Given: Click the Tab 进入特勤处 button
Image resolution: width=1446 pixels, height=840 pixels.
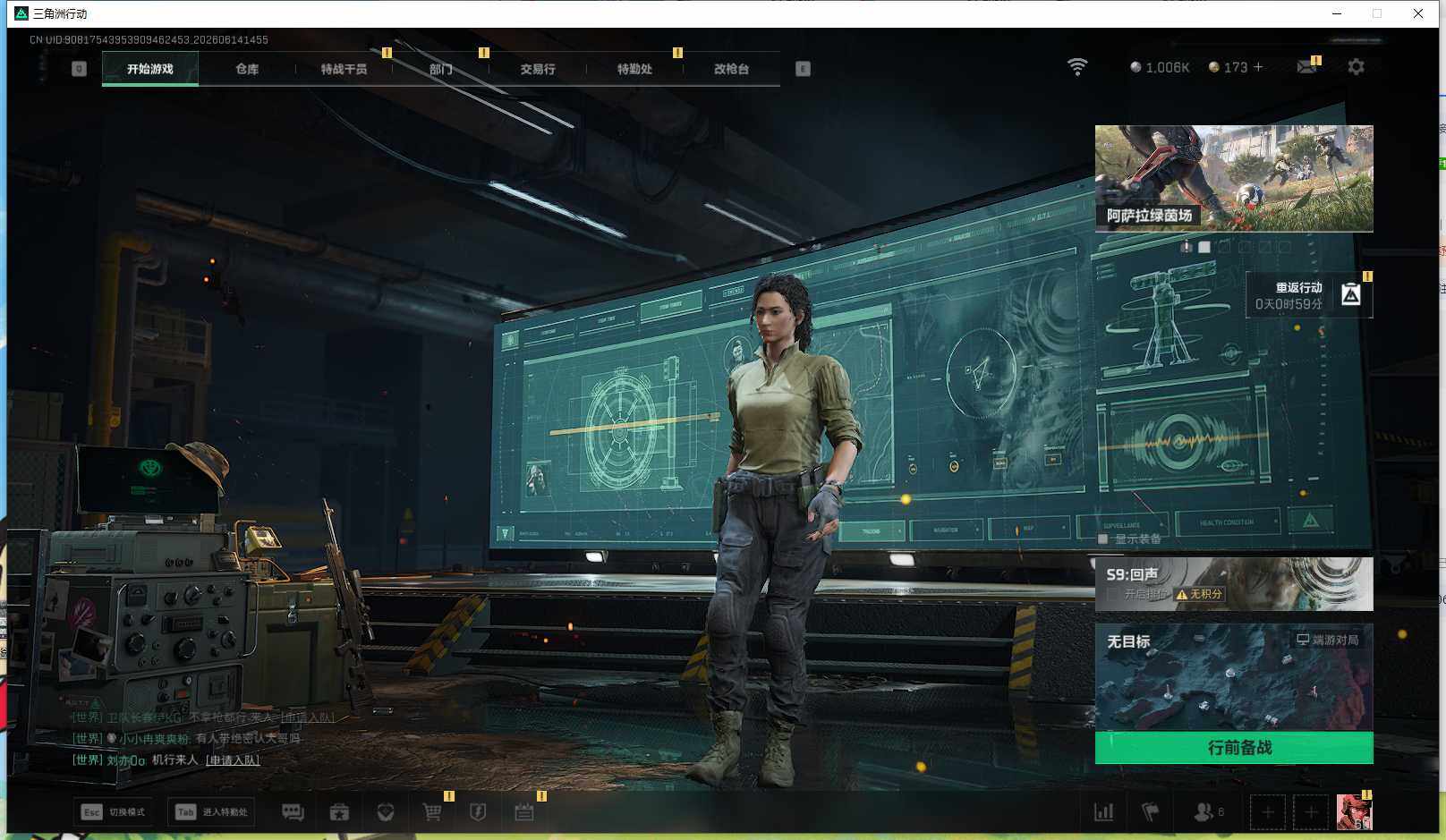Looking at the screenshot, I should pos(212,812).
